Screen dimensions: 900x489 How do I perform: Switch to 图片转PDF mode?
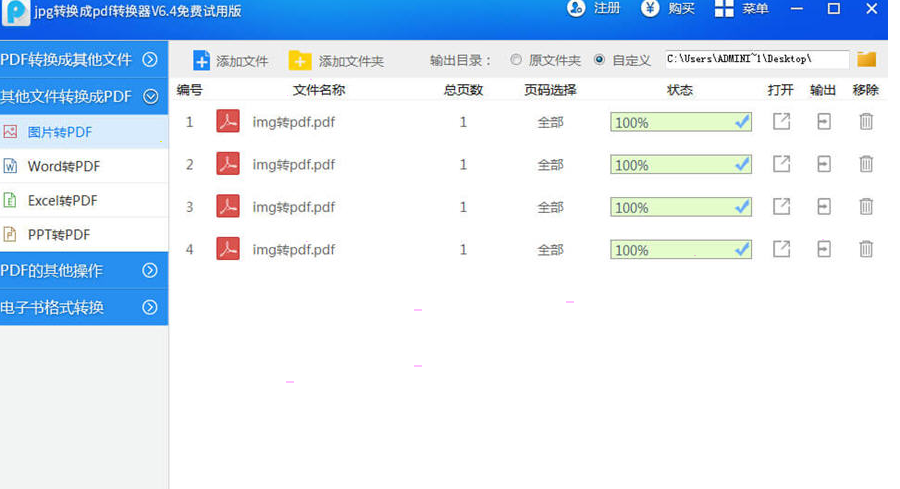tap(84, 132)
